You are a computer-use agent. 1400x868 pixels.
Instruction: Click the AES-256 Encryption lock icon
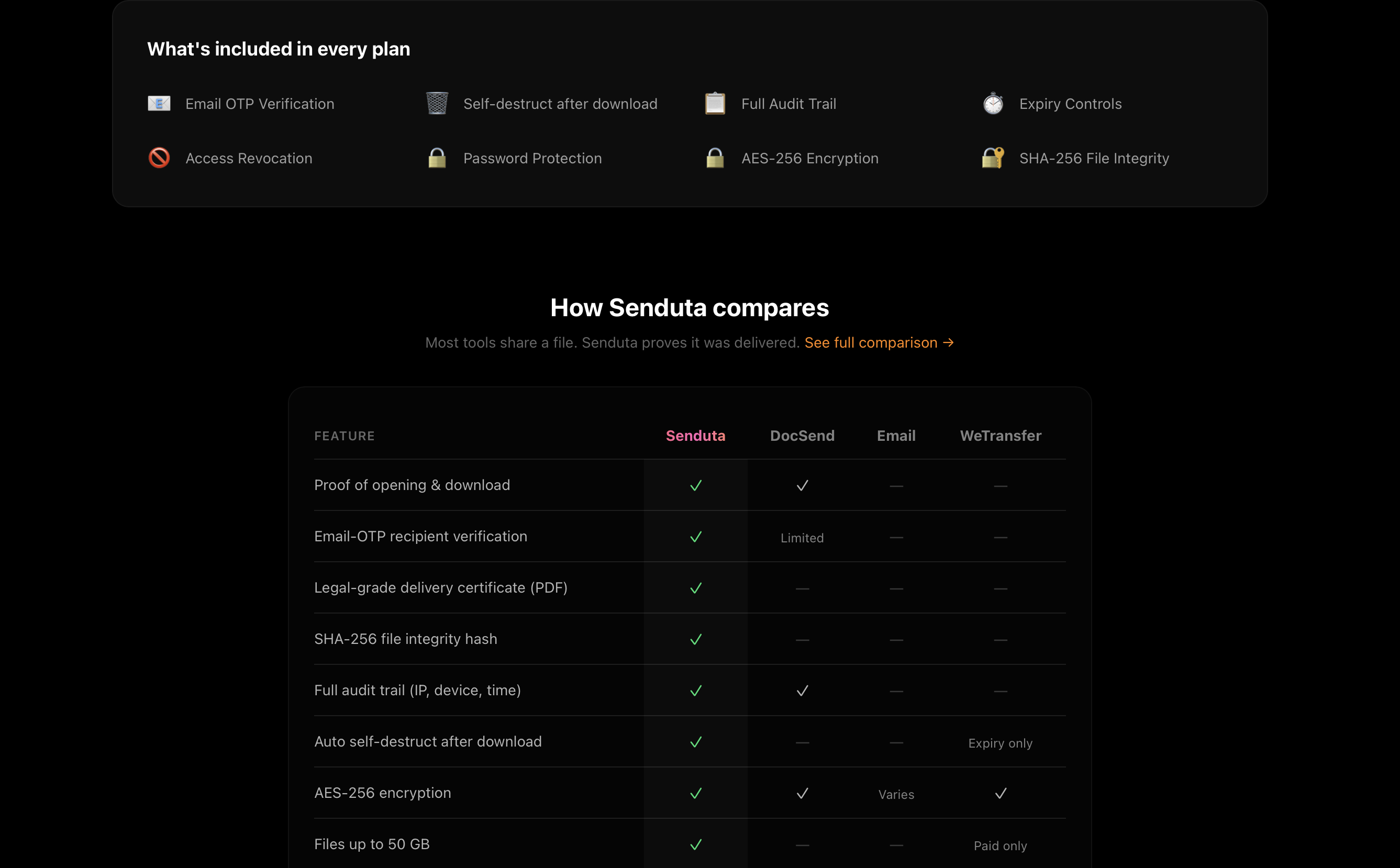coord(715,158)
